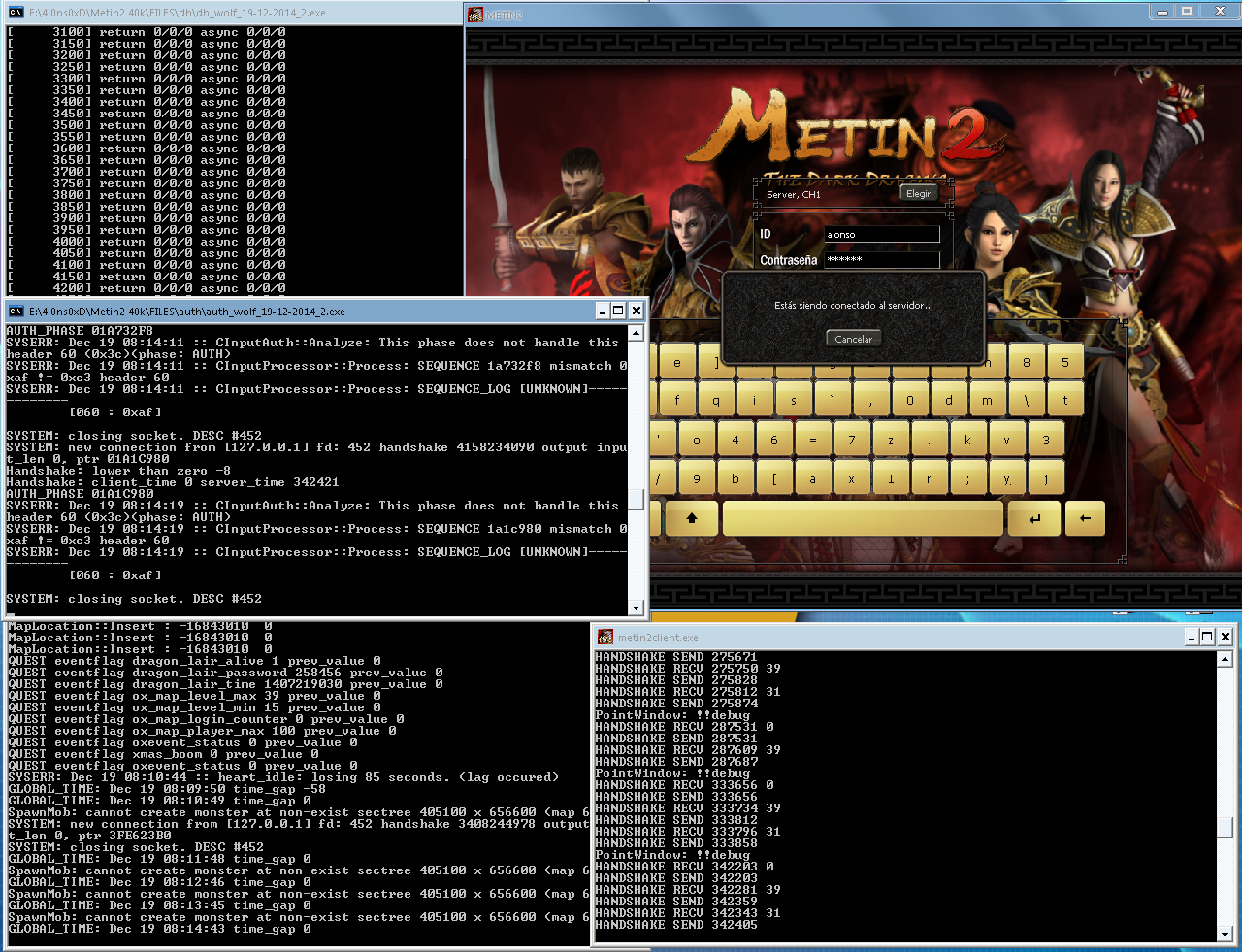Tap the comma key on virtual keyboard
Viewport: 1242px width, 952px height.
[871, 400]
